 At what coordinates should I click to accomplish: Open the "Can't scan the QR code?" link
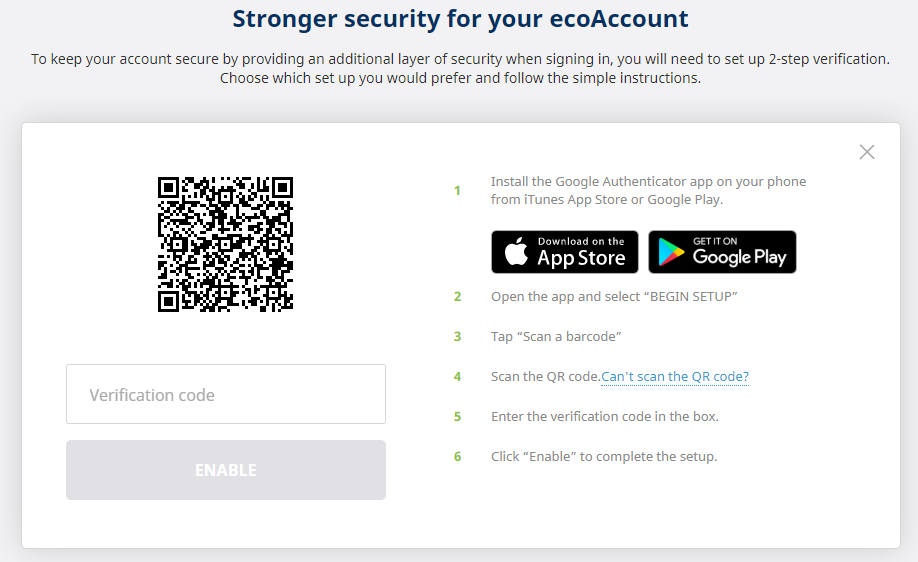coord(675,377)
